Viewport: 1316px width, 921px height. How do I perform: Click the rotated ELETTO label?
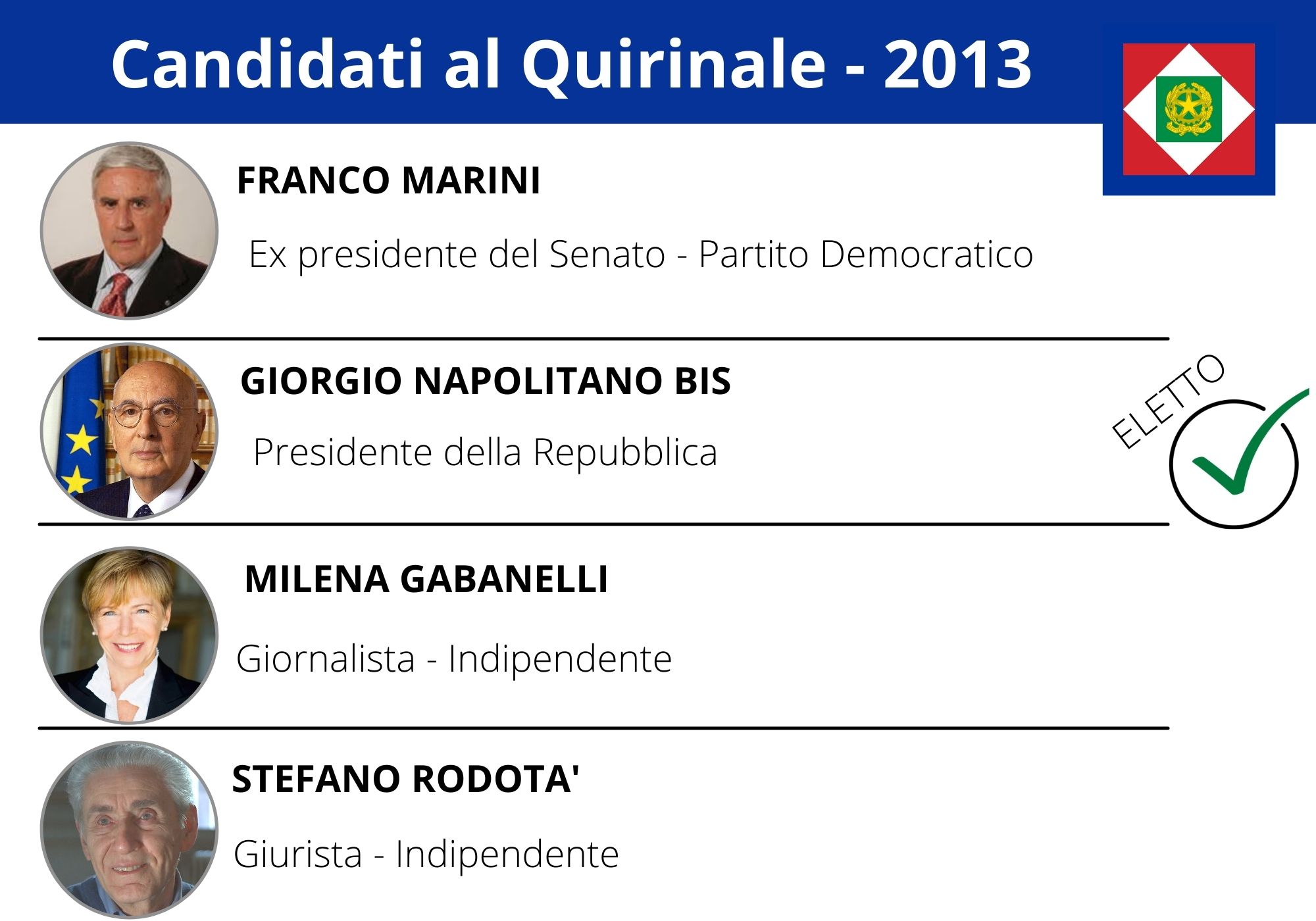(x=1168, y=401)
